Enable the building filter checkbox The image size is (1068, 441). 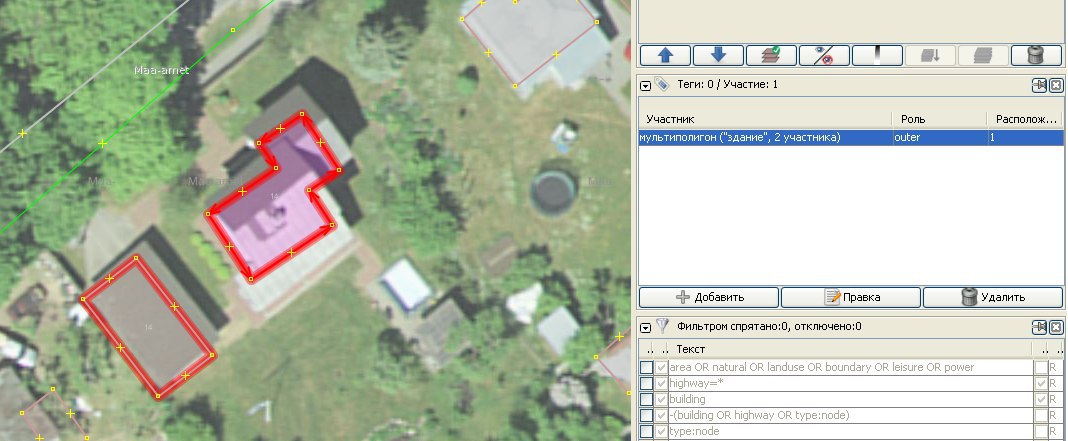point(646,399)
